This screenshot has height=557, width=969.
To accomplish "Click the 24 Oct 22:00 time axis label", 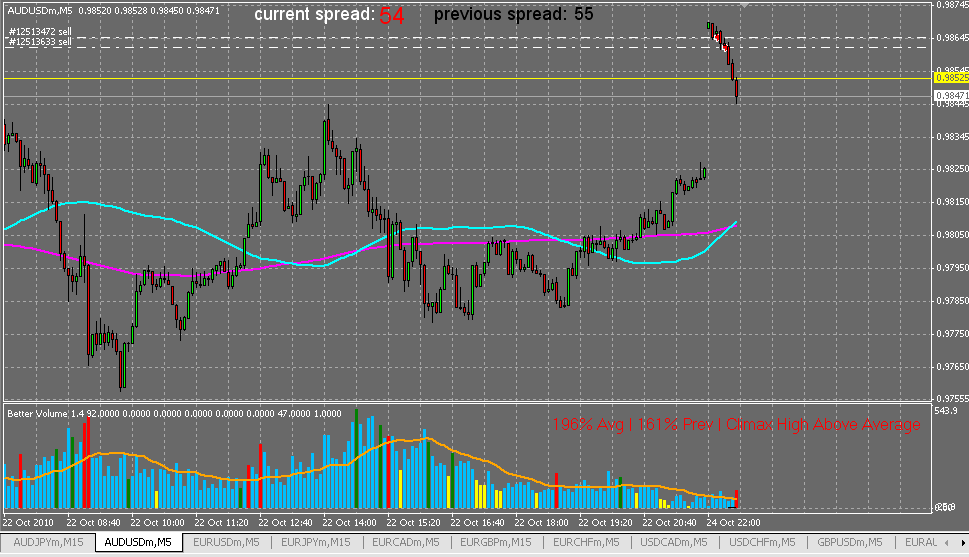I will pyautogui.click(x=734, y=522).
